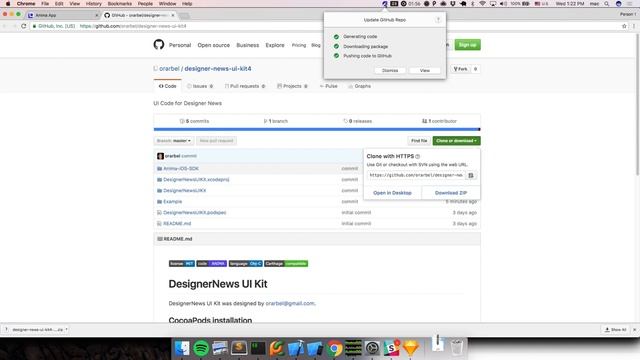
Task: Click Show All in the downloads bar
Action: pos(616,329)
